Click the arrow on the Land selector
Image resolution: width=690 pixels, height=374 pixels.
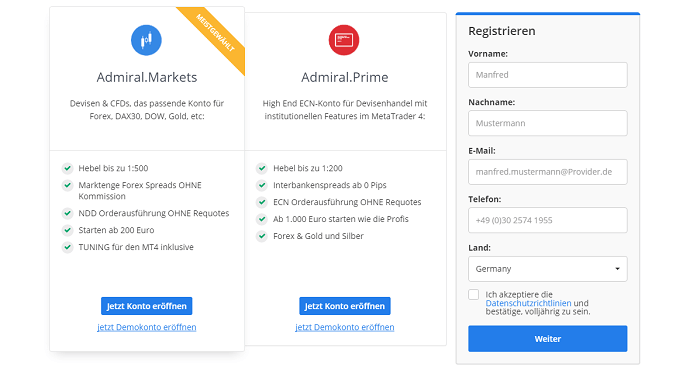tap(617, 269)
